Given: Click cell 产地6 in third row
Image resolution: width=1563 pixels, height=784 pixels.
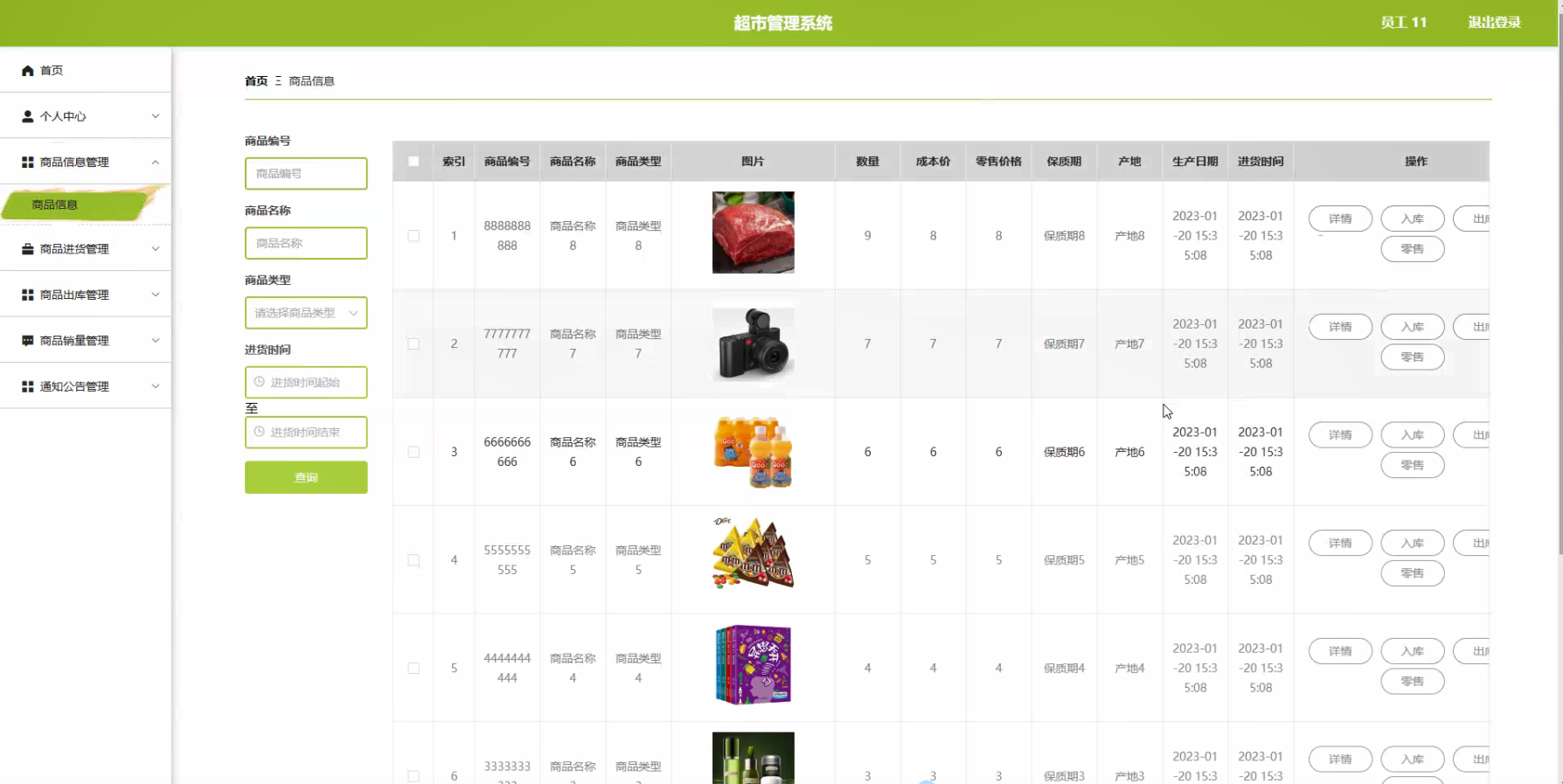Looking at the screenshot, I should coord(1129,452).
